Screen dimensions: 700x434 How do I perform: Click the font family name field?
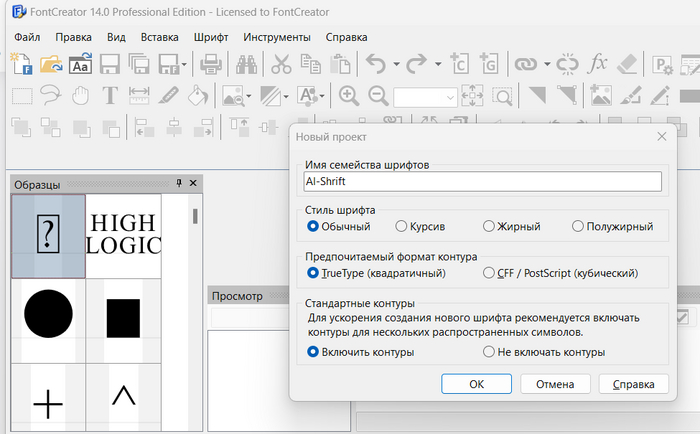(483, 182)
